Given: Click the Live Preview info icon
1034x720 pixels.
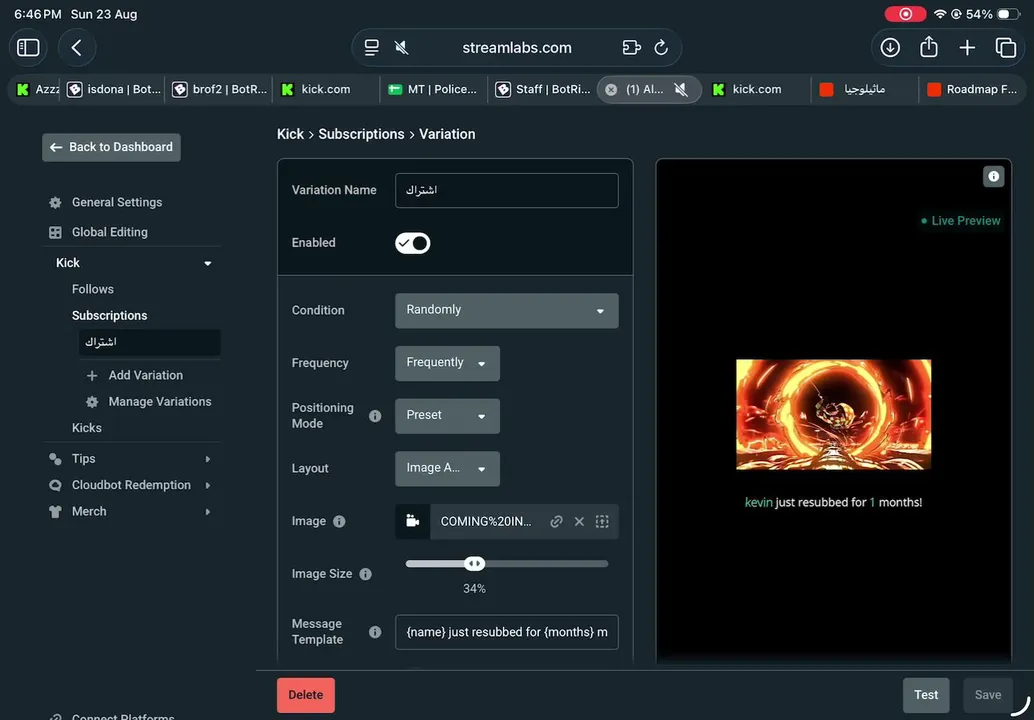Looking at the screenshot, I should coord(993,176).
